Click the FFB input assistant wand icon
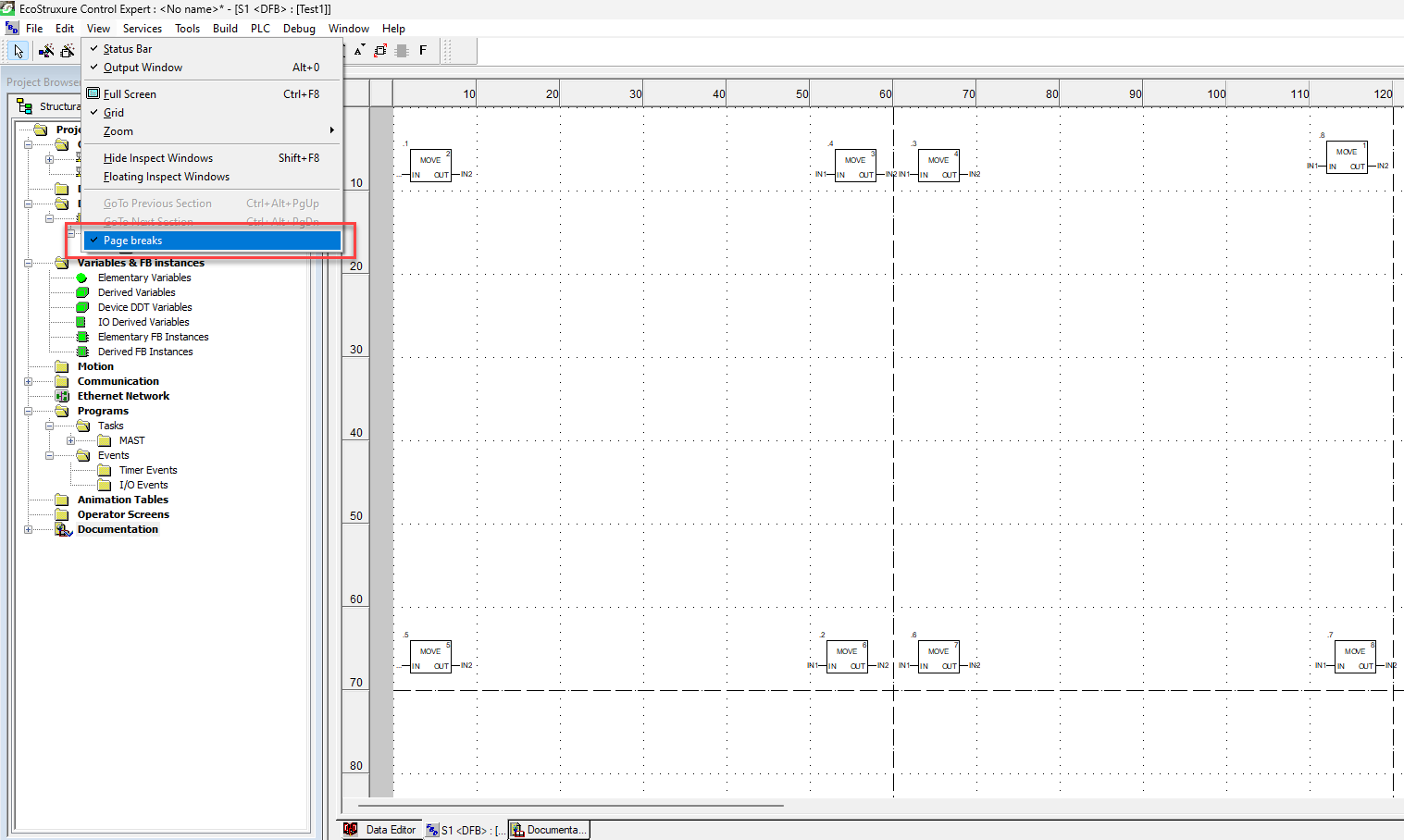The width and height of the screenshot is (1404, 840). (x=45, y=51)
